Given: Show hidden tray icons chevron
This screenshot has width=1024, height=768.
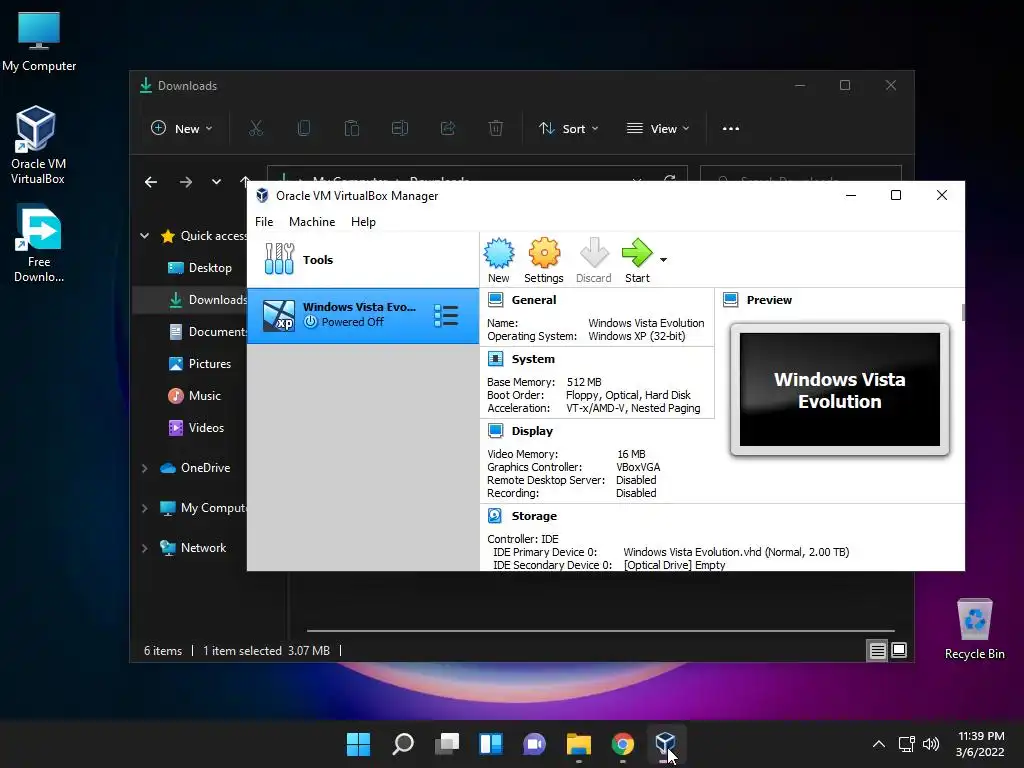Looking at the screenshot, I should [879, 744].
